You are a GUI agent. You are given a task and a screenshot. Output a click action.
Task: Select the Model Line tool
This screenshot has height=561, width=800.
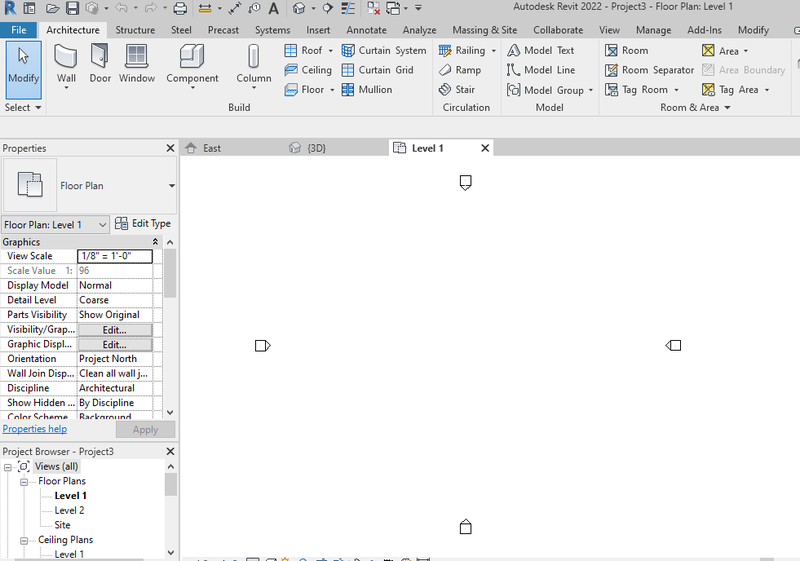point(541,70)
